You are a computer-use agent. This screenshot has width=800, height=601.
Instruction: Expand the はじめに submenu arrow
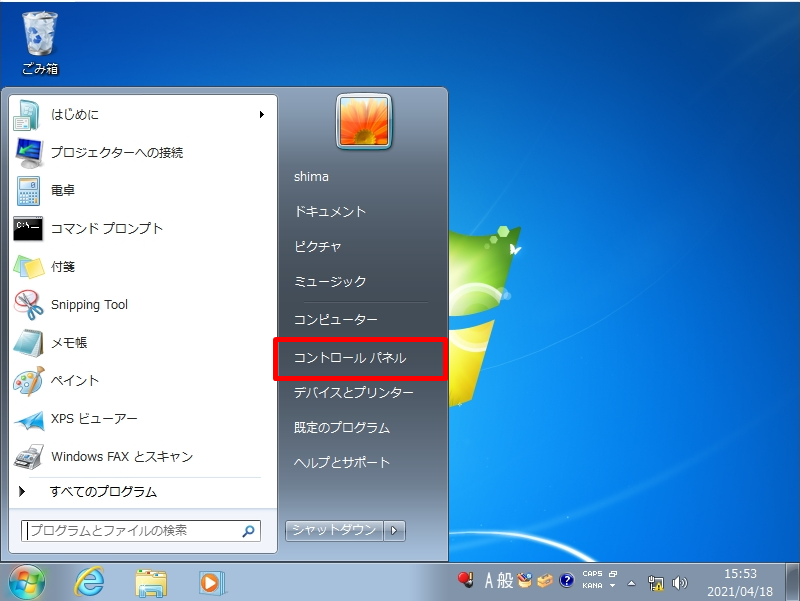tap(261, 115)
